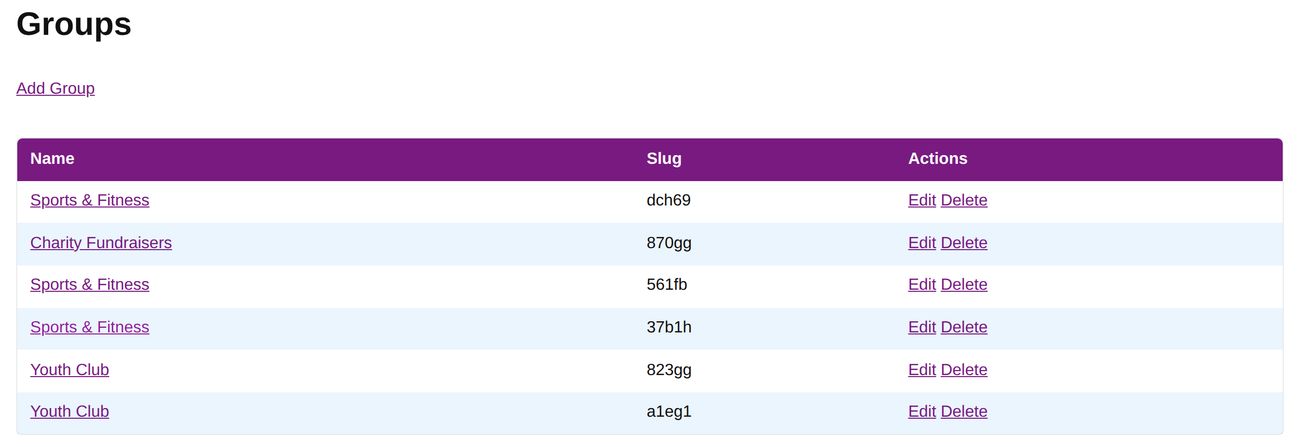Image resolution: width=1300 pixels, height=447 pixels.
Task: Open the Charity Fundraisers group
Action: pyautogui.click(x=100, y=243)
